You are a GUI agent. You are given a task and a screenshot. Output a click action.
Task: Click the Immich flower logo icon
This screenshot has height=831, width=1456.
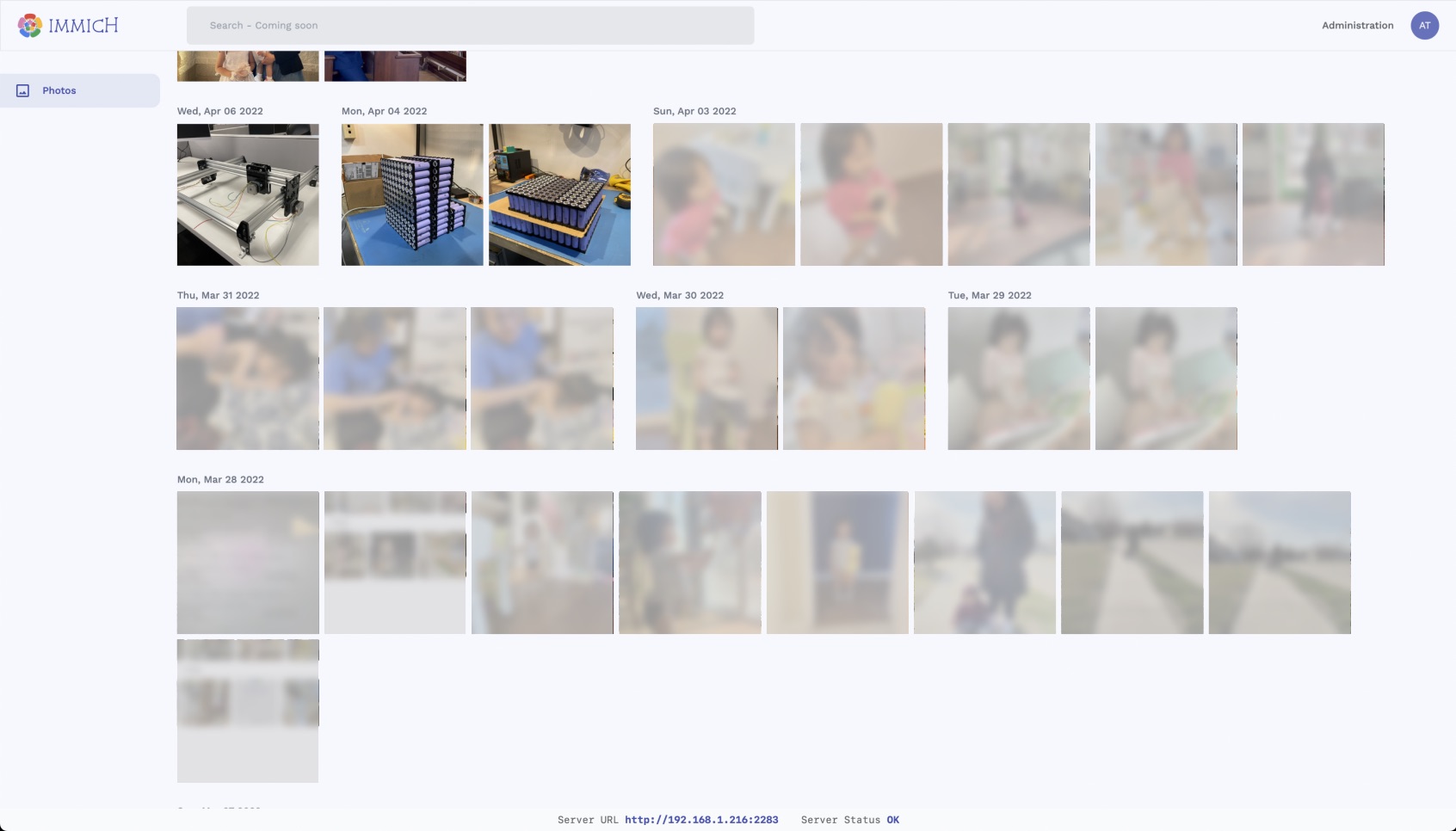pyautogui.click(x=30, y=26)
